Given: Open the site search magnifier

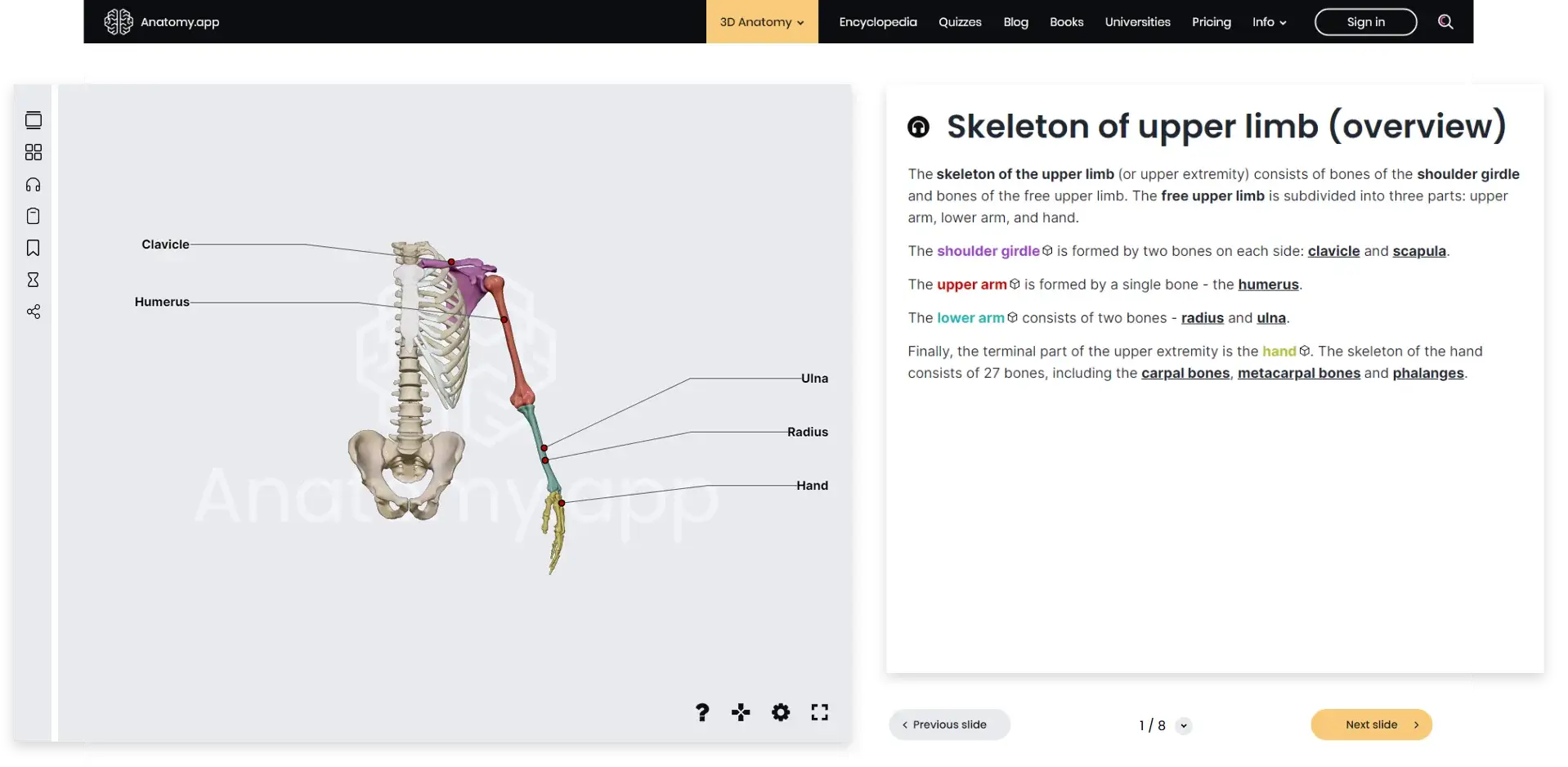Looking at the screenshot, I should (x=1445, y=21).
